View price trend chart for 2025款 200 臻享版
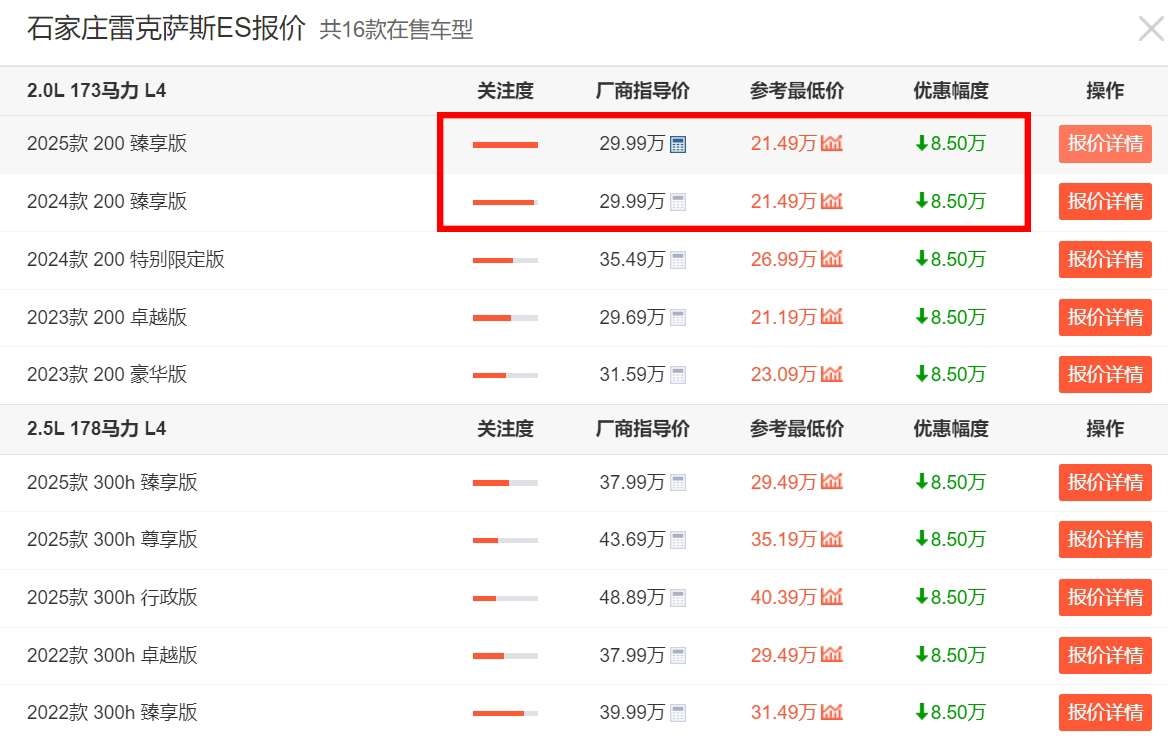Image resolution: width=1168 pixels, height=739 pixels. point(831,143)
